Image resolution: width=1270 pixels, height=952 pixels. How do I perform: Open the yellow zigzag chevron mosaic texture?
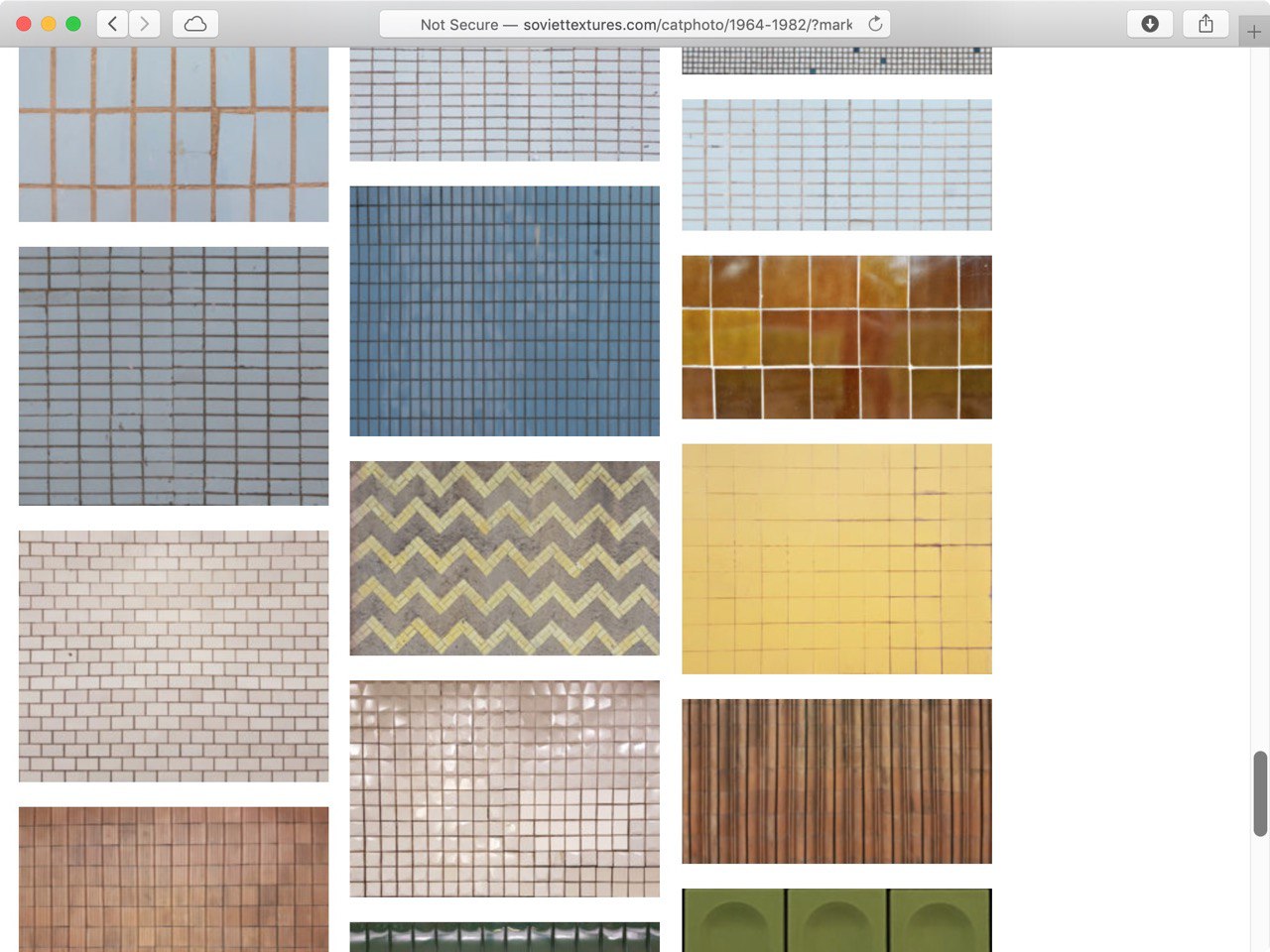(x=504, y=557)
